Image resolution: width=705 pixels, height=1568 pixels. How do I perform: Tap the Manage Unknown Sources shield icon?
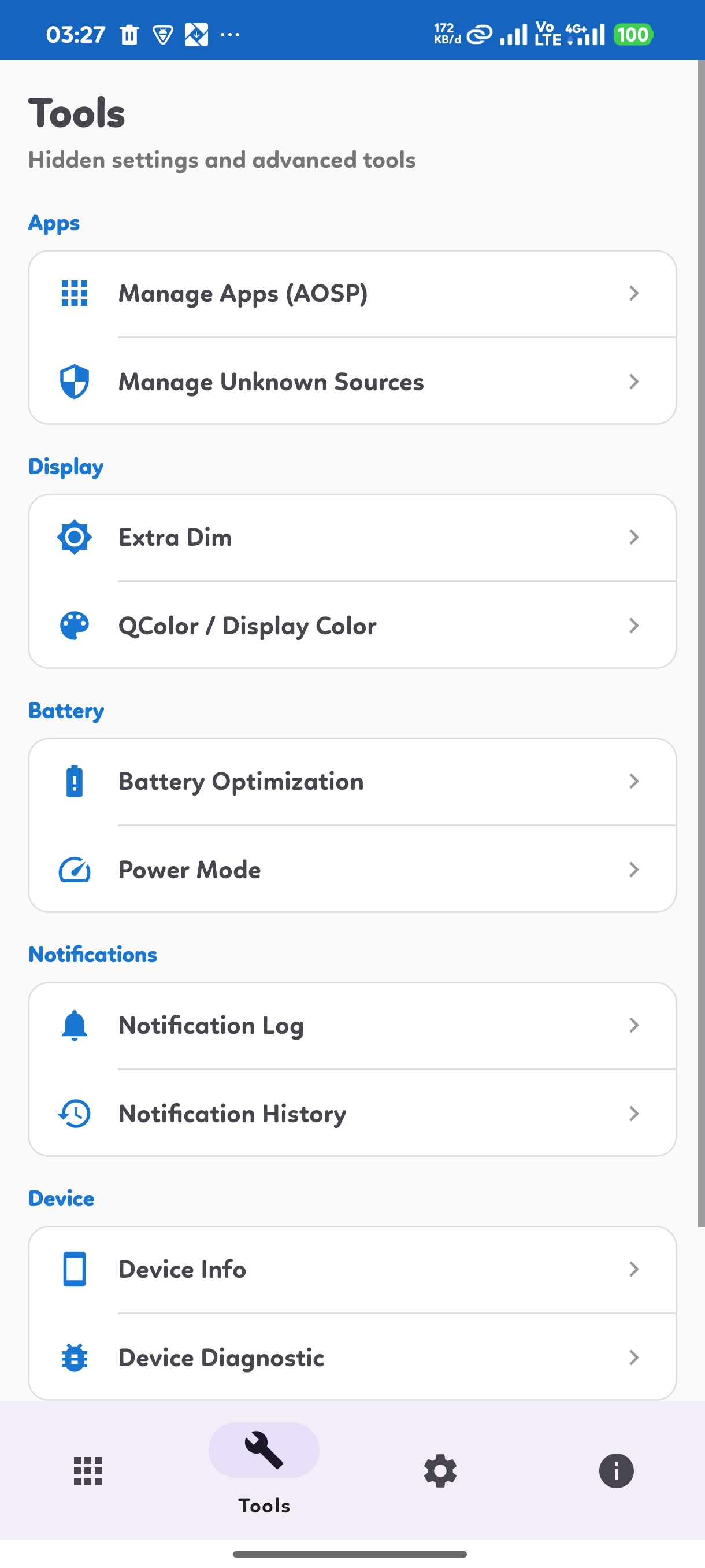74,382
